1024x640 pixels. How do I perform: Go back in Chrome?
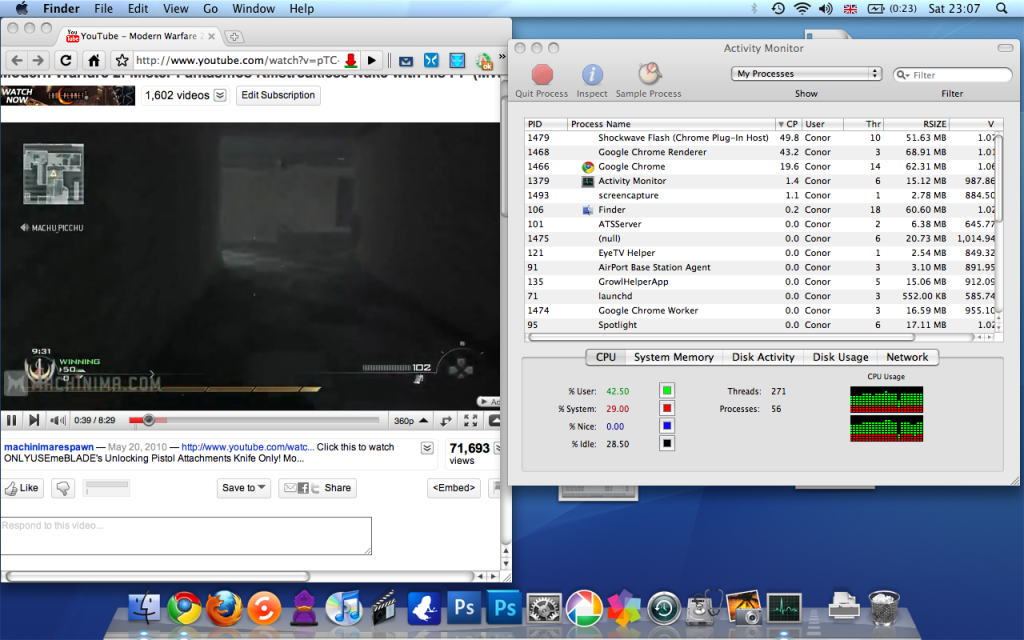17,60
